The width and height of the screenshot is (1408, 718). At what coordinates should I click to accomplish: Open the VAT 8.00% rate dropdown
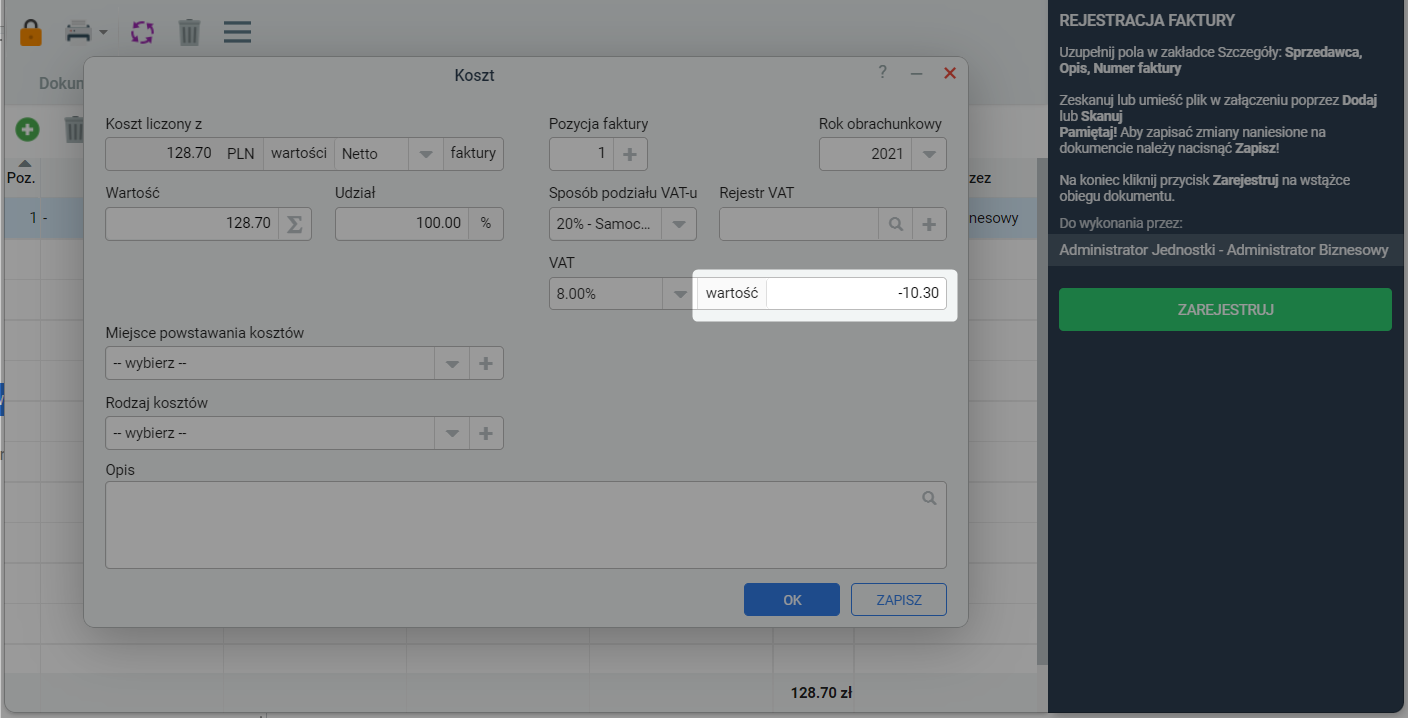tap(679, 294)
